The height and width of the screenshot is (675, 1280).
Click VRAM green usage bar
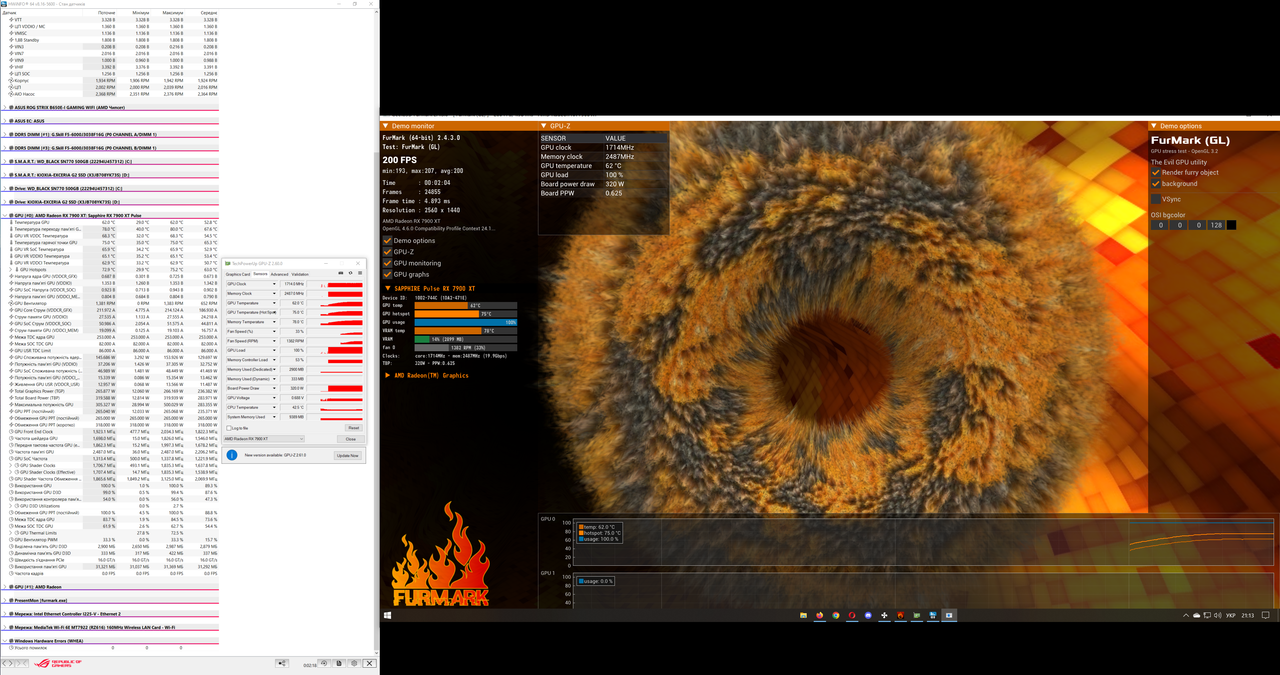point(422,339)
